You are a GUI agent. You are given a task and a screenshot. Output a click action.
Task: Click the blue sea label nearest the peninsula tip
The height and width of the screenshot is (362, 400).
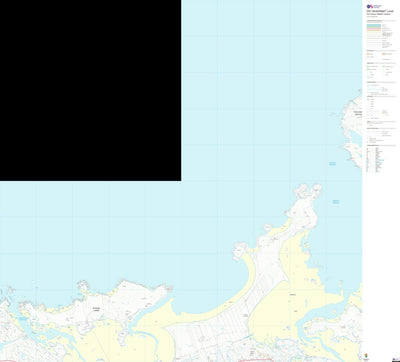tap(336, 202)
